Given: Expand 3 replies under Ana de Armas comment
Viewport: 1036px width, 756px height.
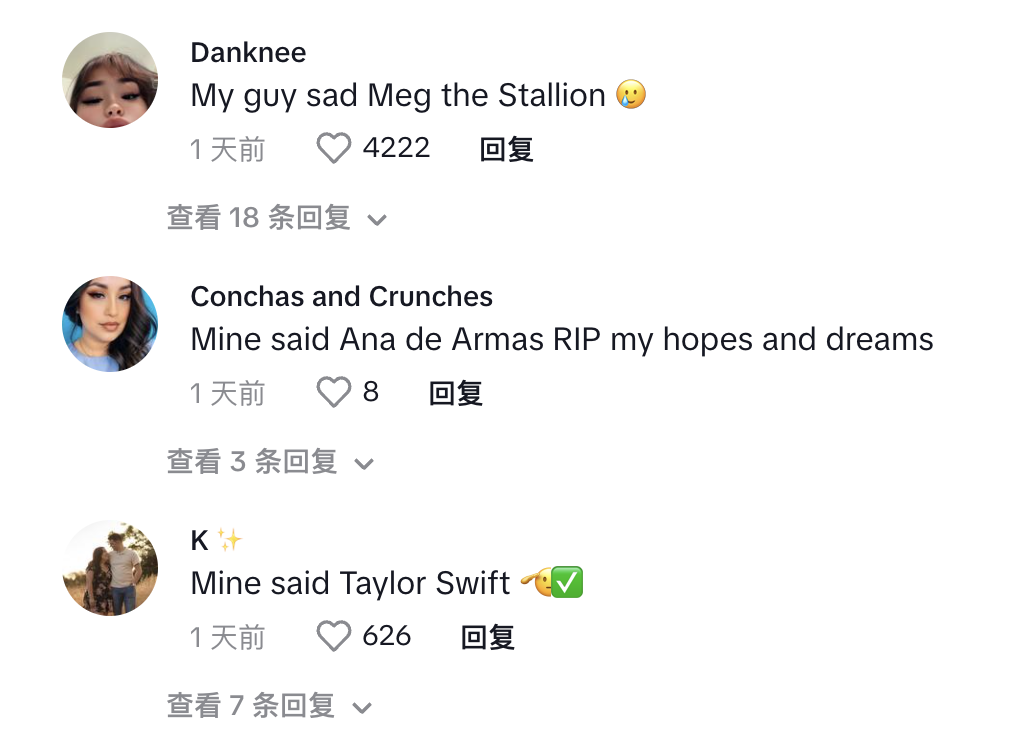Looking at the screenshot, I should 270,462.
